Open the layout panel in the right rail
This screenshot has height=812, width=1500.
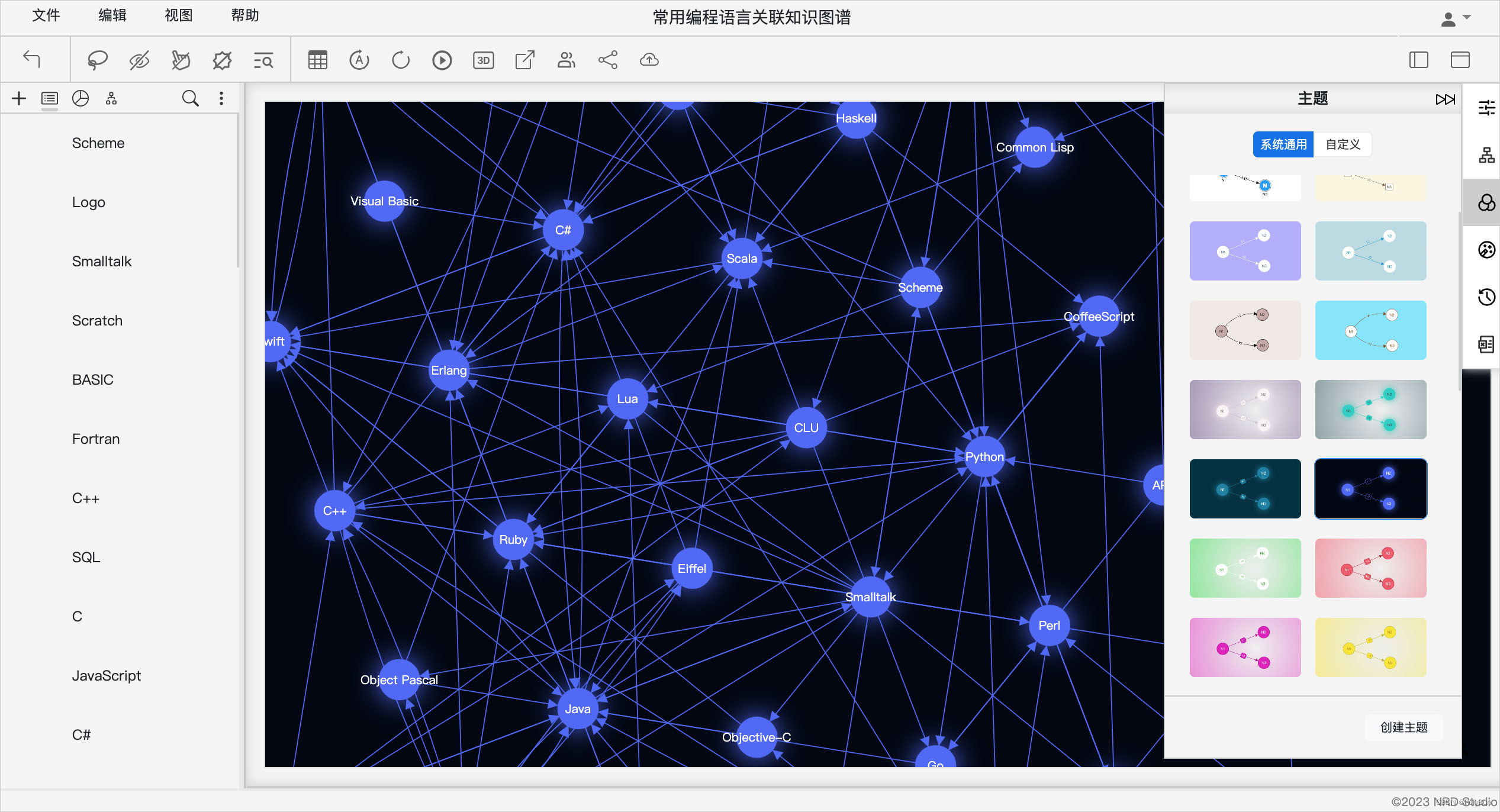pyautogui.click(x=1486, y=155)
